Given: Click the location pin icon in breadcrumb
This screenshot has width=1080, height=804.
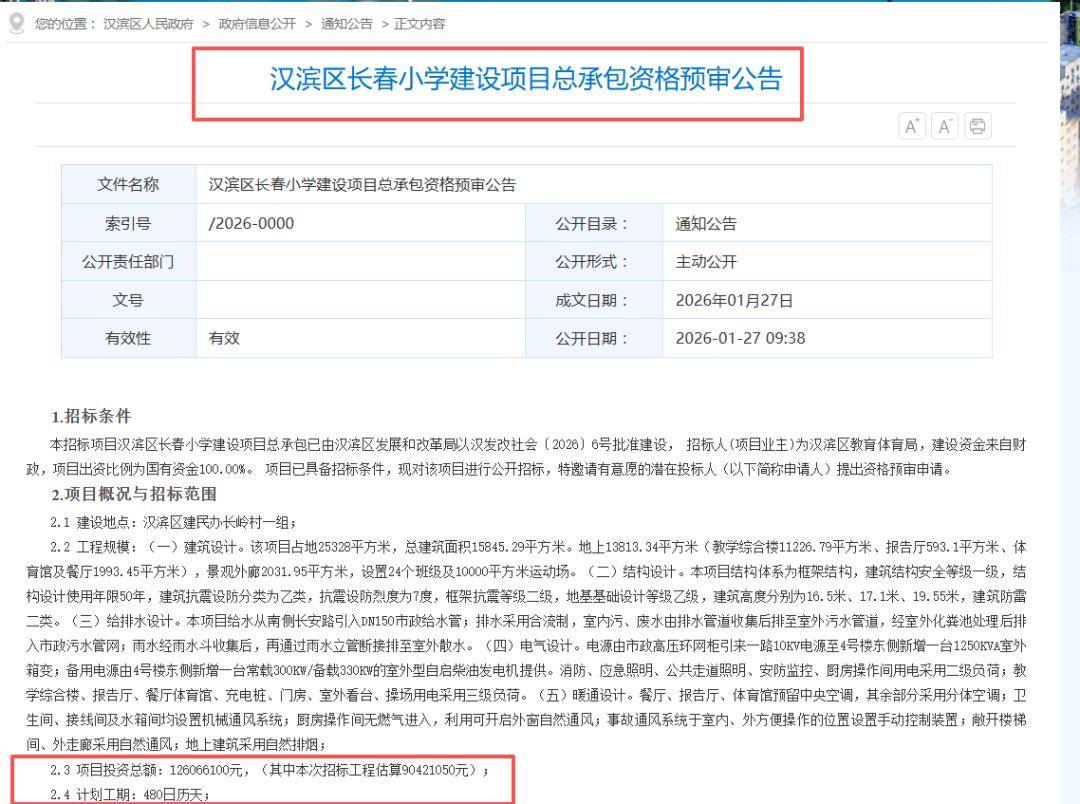Looking at the screenshot, I should 15,23.
